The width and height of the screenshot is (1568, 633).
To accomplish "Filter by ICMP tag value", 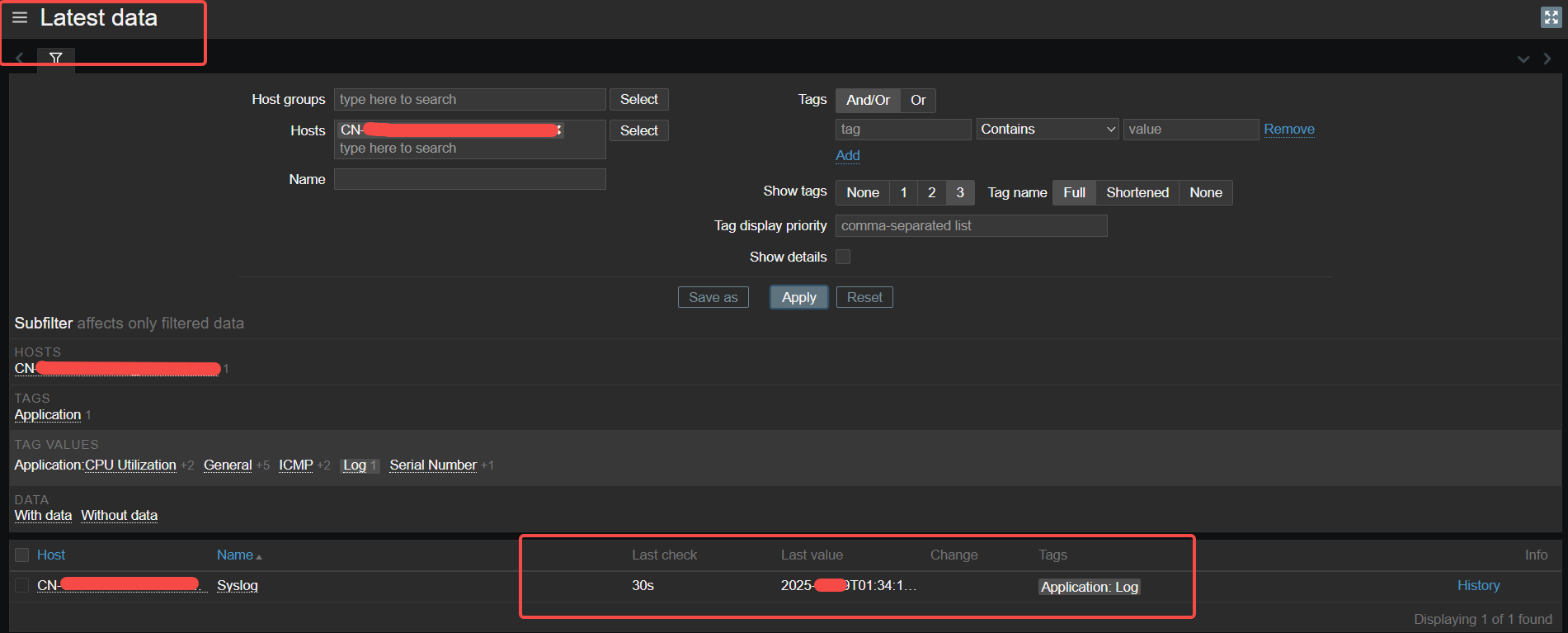I will tap(296, 465).
